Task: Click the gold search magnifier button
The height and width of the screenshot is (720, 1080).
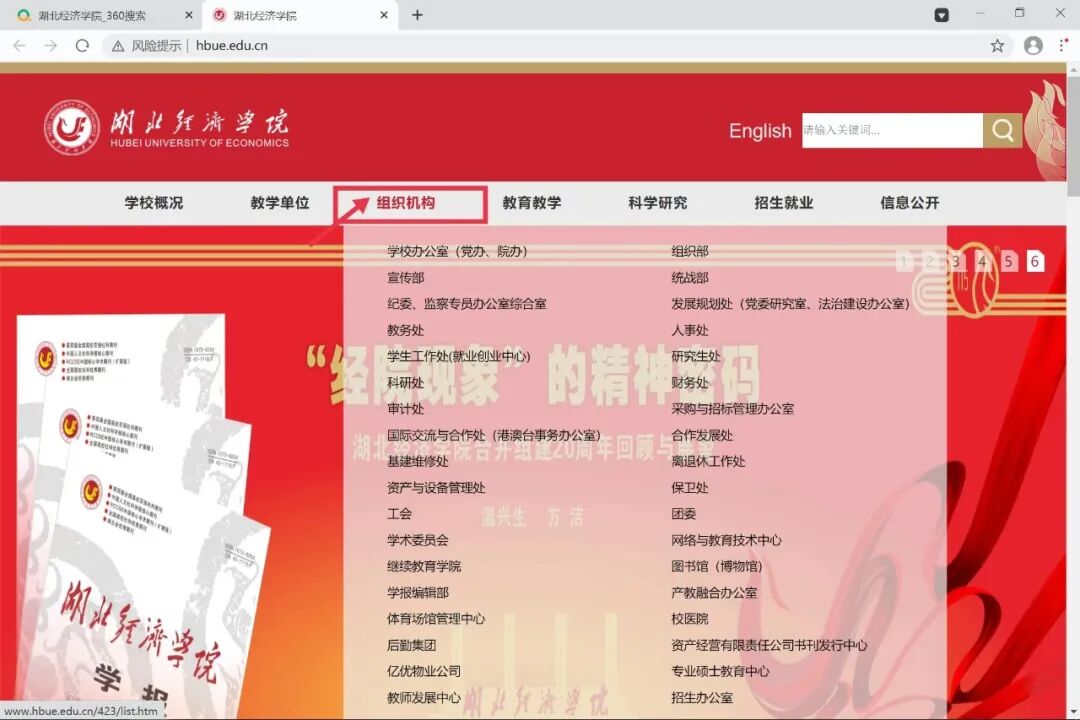Action: pyautogui.click(x=1002, y=130)
